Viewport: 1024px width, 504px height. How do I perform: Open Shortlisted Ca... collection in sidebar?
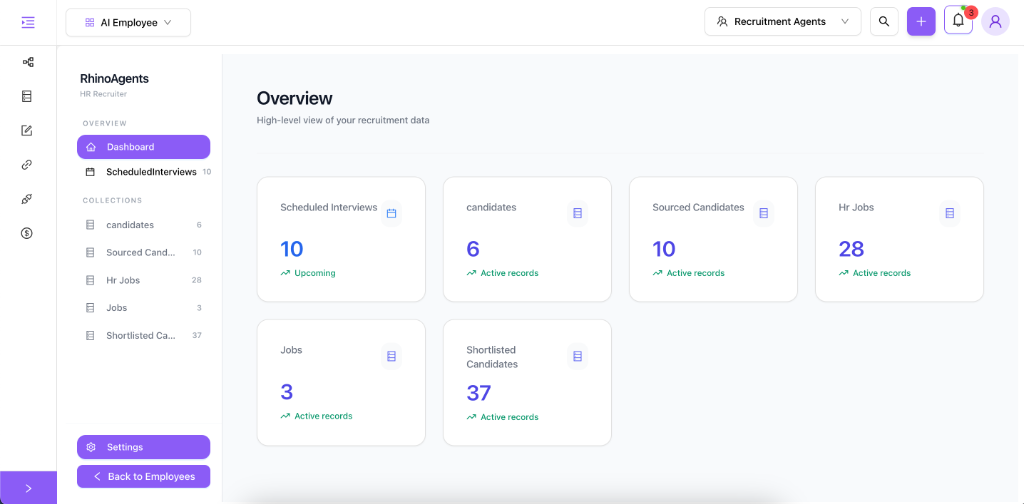(144, 336)
